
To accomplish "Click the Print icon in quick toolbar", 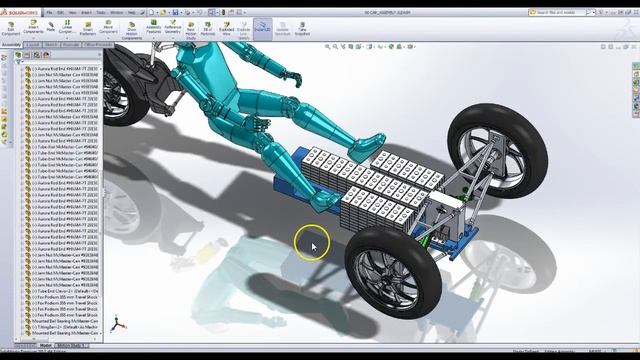I will pos(187,13).
